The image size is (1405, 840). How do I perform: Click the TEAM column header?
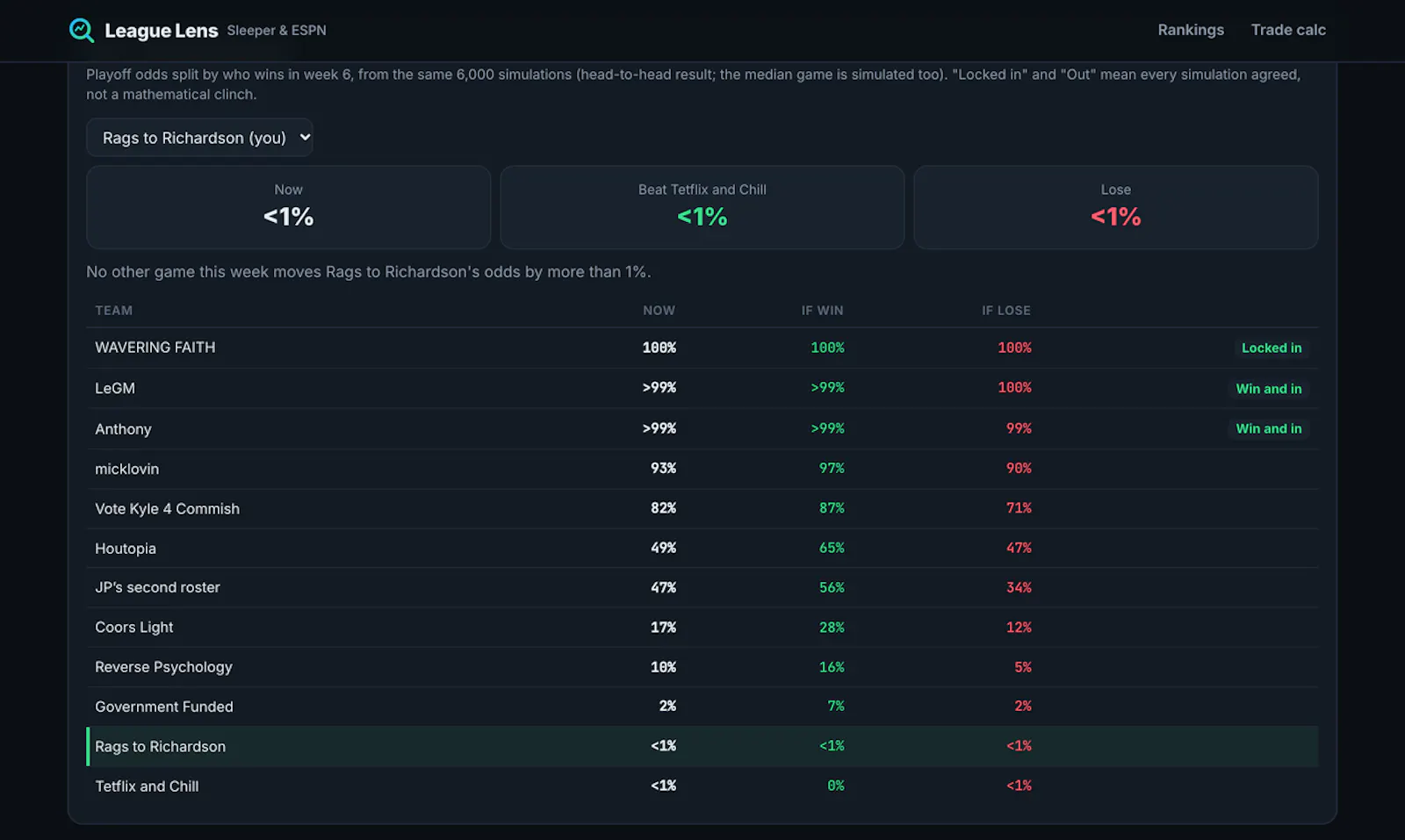(114, 311)
